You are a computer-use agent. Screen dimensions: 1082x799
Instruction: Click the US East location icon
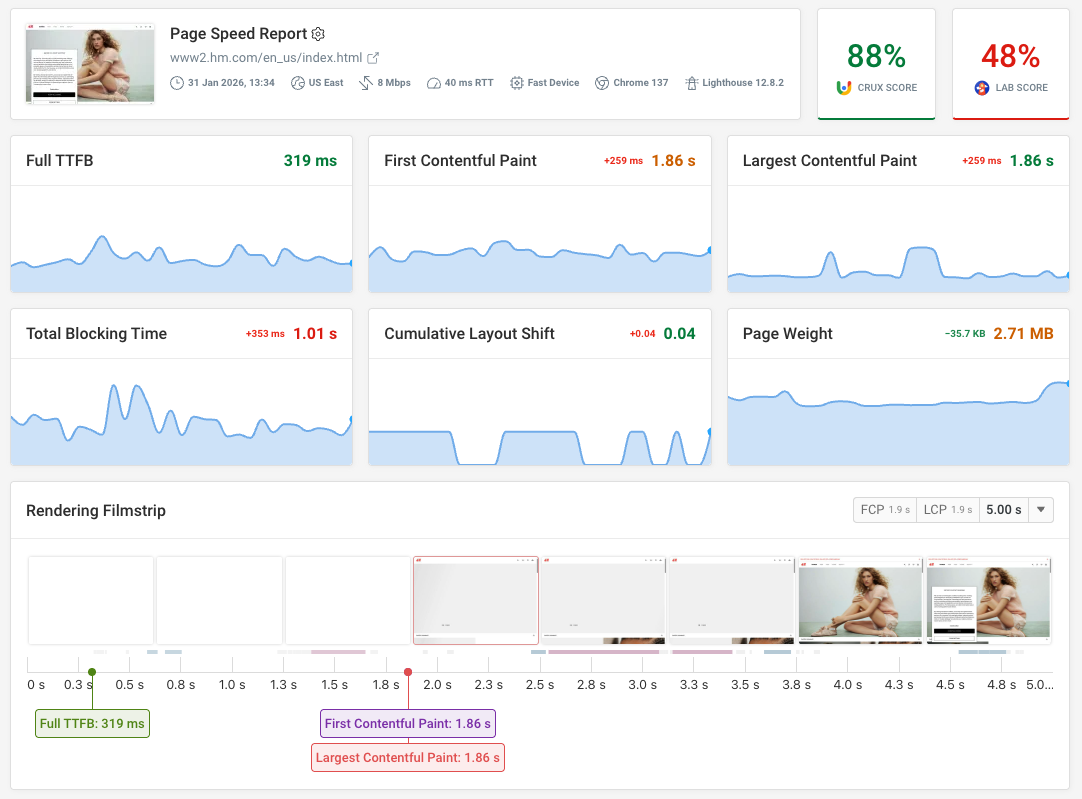click(x=296, y=82)
